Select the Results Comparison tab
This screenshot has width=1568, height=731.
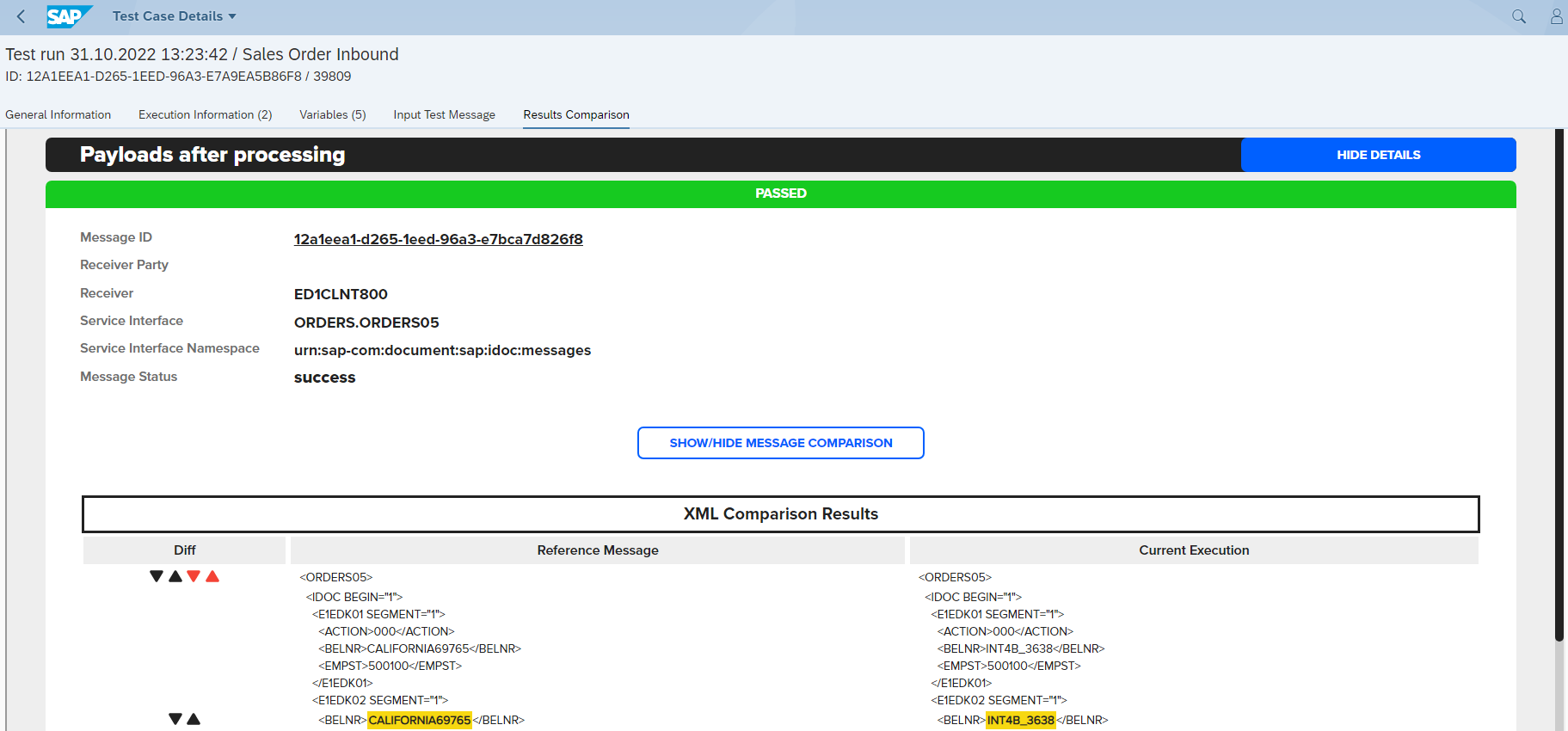(x=575, y=114)
